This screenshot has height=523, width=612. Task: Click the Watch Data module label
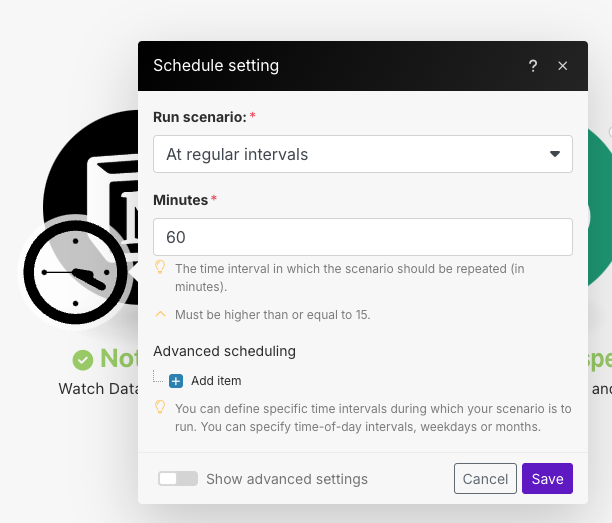(97, 388)
